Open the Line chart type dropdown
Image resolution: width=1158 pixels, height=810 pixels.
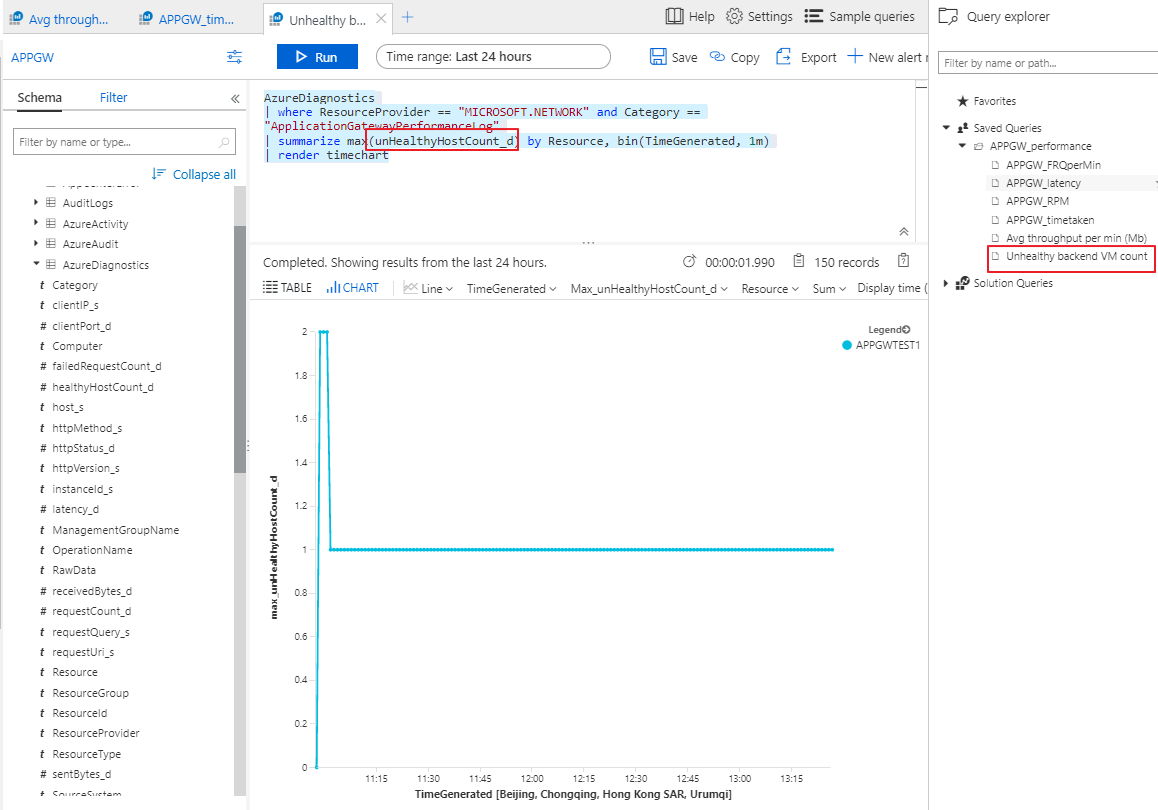click(x=428, y=288)
